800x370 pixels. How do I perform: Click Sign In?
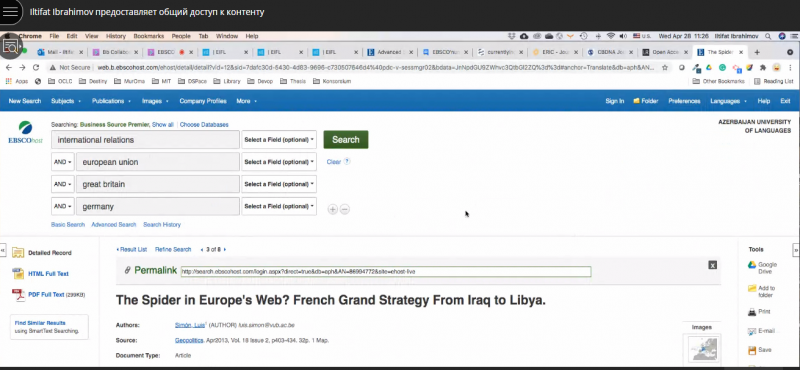pyautogui.click(x=614, y=101)
